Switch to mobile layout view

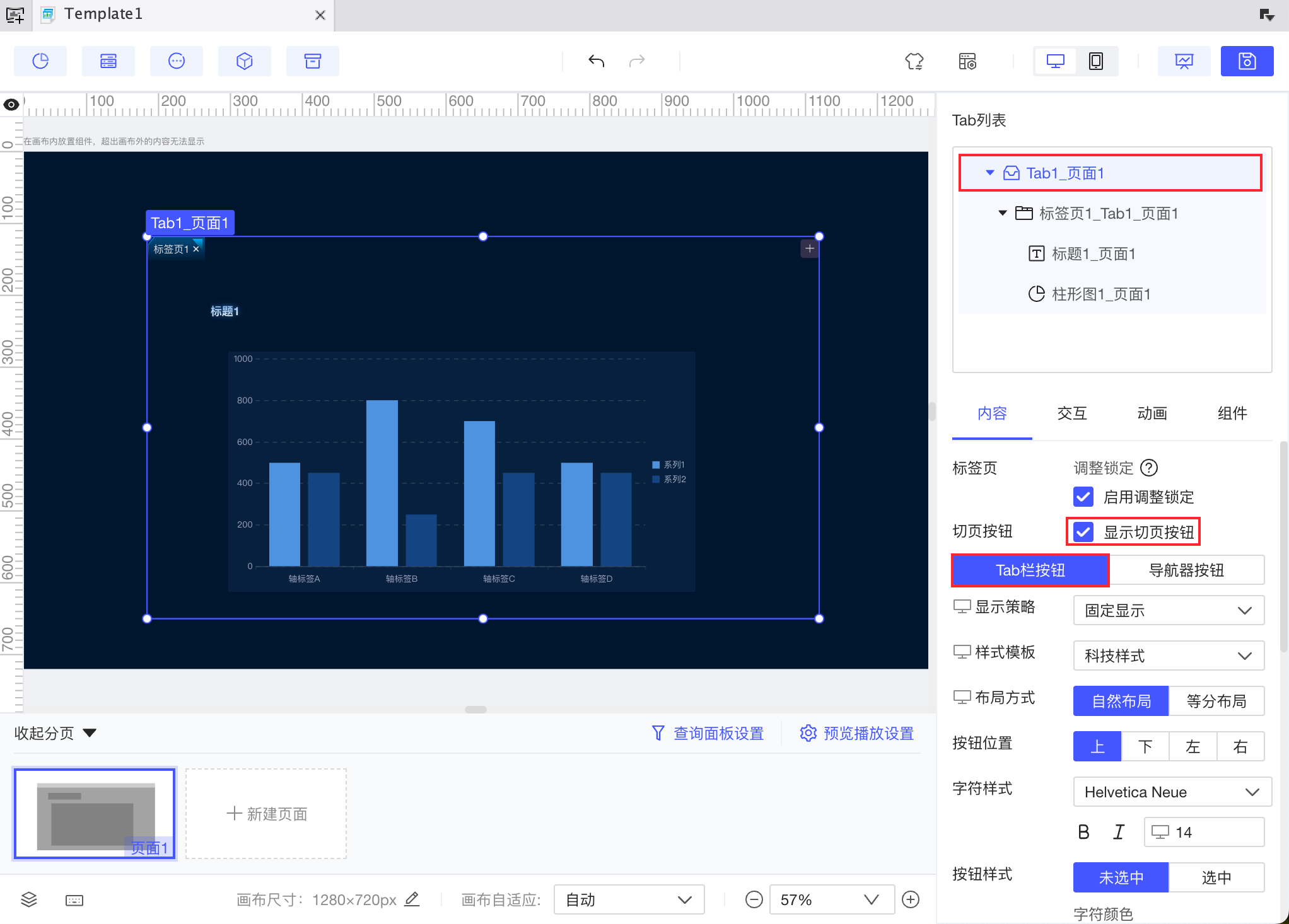click(1096, 61)
